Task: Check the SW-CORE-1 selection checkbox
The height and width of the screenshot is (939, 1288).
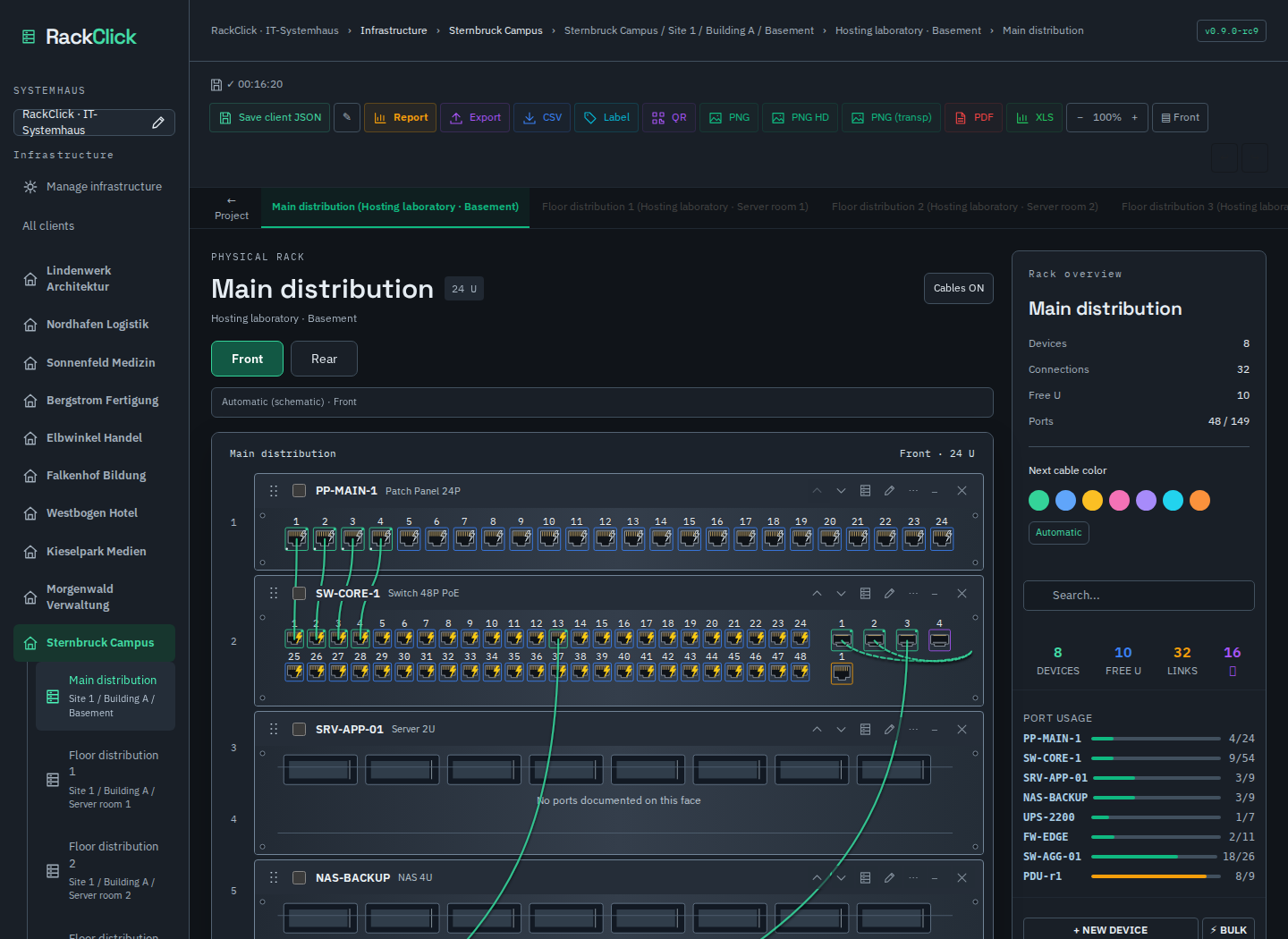Action: coord(300,594)
